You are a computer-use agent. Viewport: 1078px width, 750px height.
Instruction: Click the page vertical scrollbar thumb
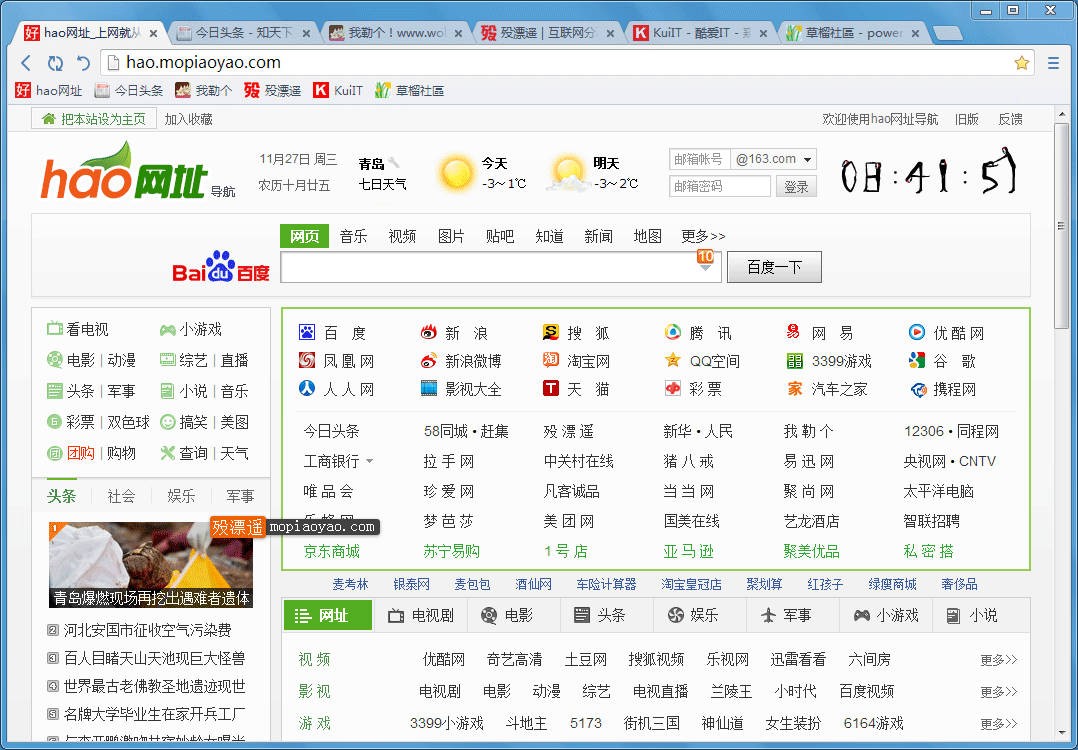pos(1062,225)
